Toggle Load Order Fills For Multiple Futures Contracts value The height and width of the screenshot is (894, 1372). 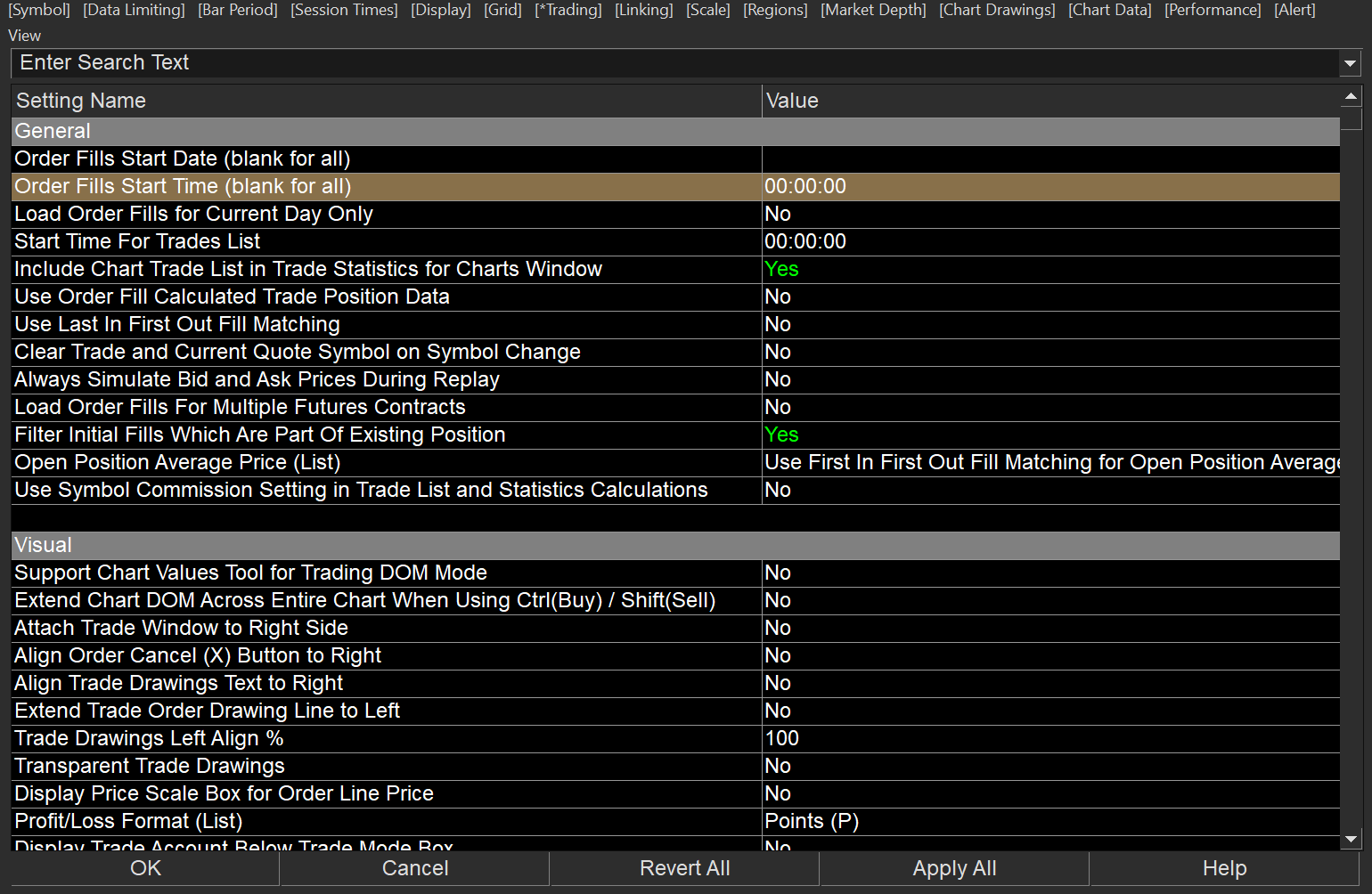[x=1051, y=407]
